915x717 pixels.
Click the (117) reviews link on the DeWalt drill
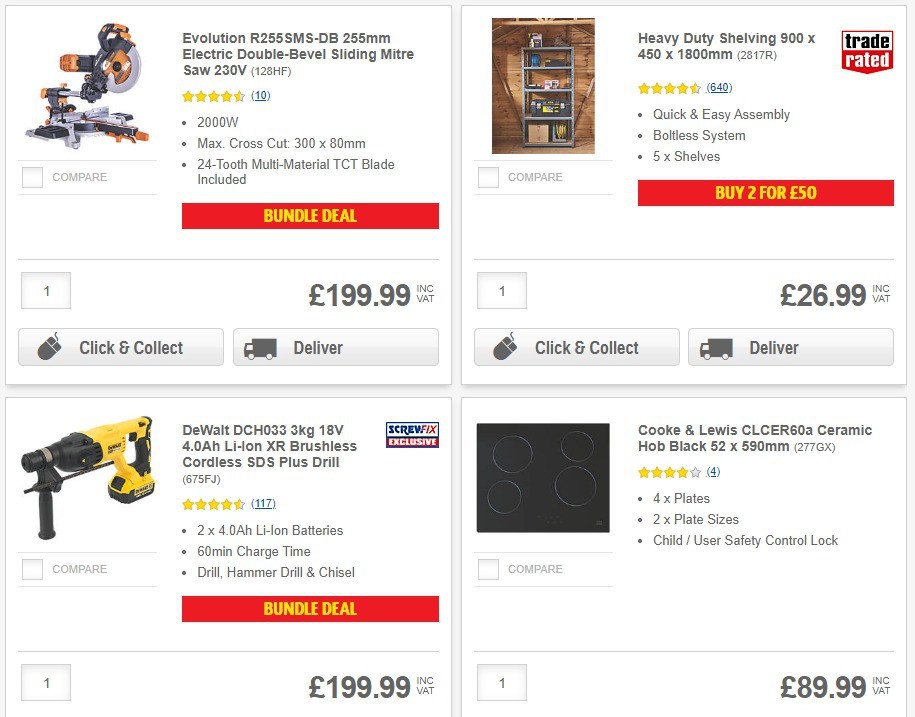(261, 503)
